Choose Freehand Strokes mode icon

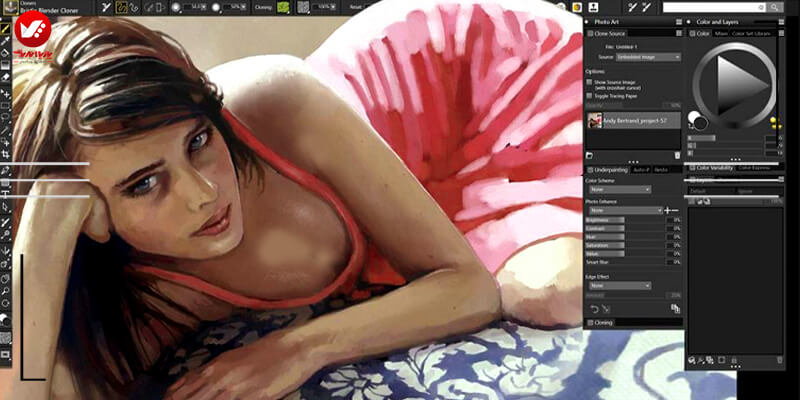point(121,7)
